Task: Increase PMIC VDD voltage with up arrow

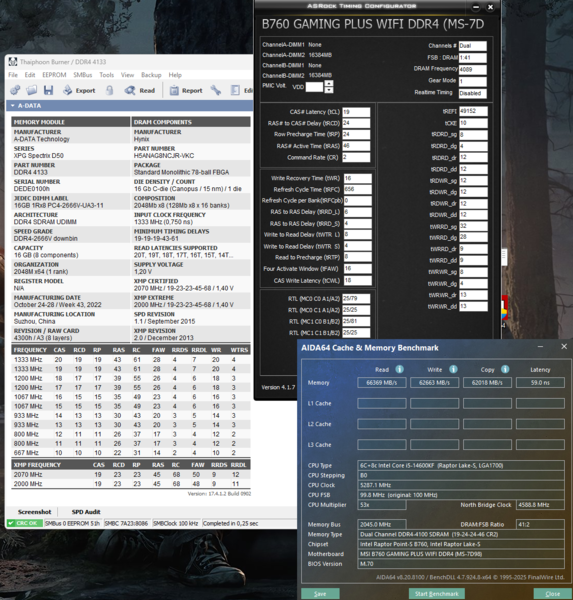Action: (x=329, y=83)
